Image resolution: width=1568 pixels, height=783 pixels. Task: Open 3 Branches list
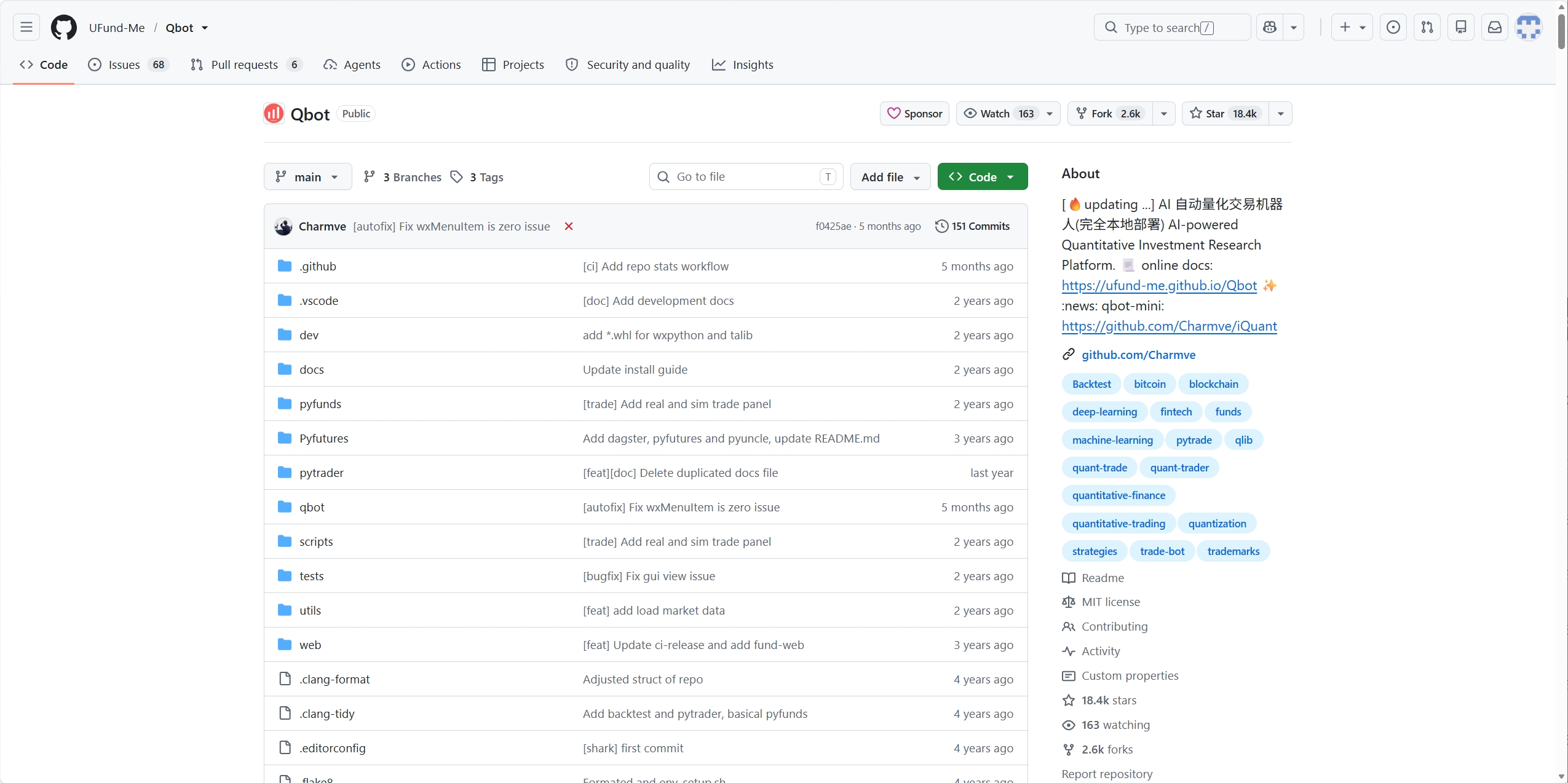click(403, 177)
